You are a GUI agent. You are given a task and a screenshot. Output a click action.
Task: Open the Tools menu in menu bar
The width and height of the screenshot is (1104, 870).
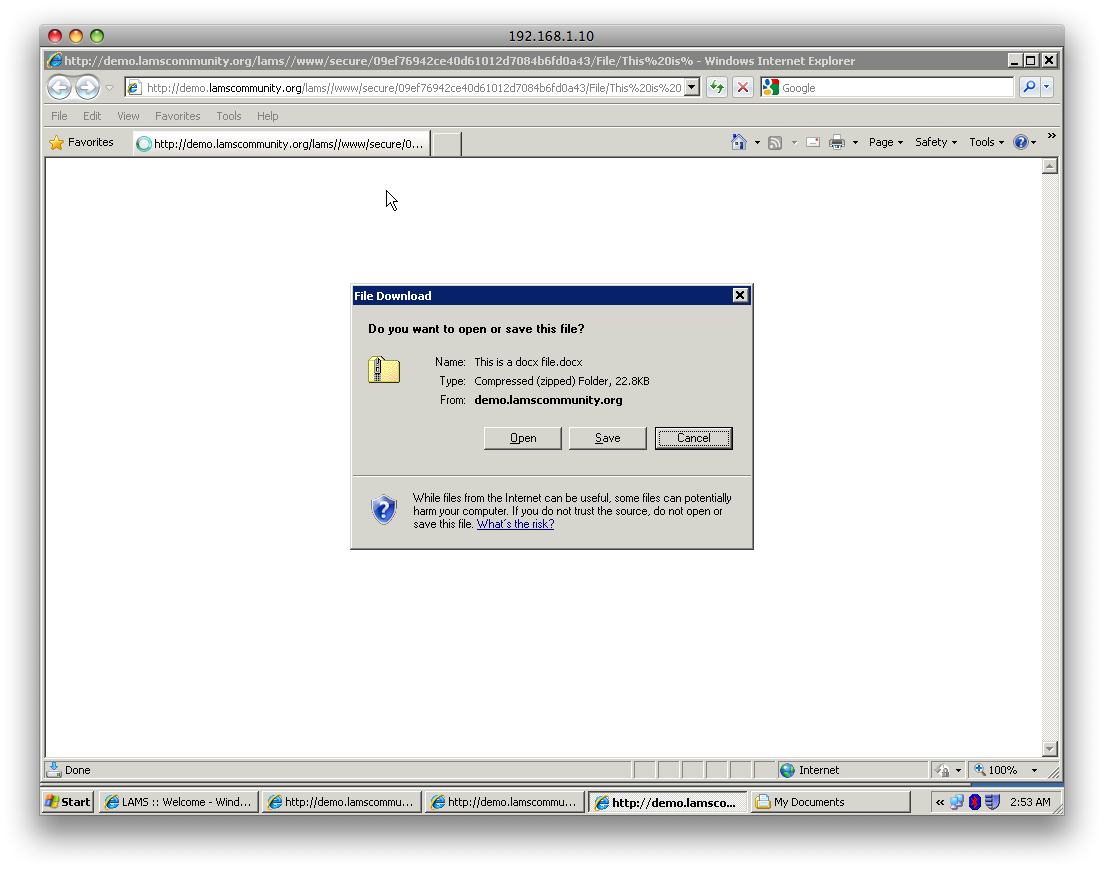(228, 116)
